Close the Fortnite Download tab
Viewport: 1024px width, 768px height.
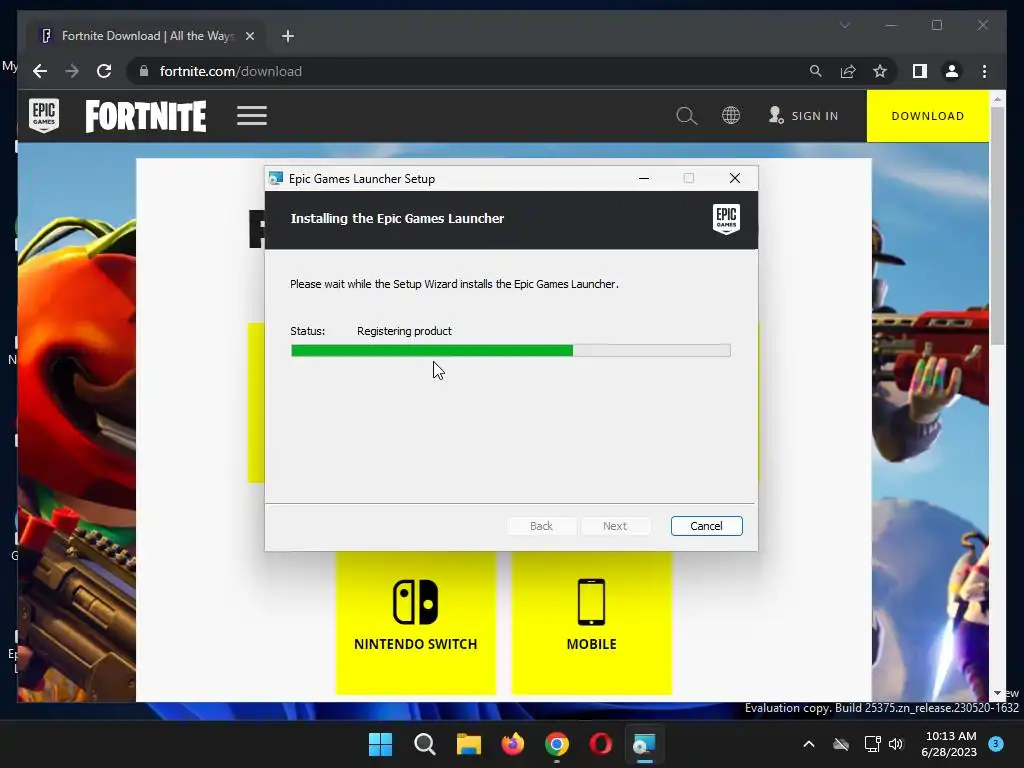pyautogui.click(x=249, y=36)
